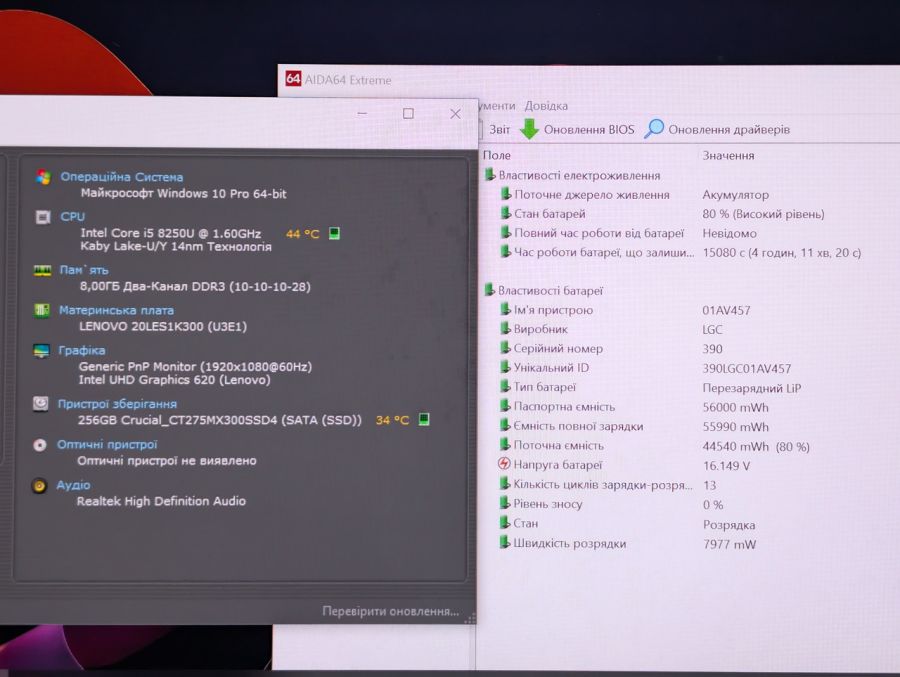The height and width of the screenshot is (677, 900).
Task: Open the Пам`ять section link
Action: [x=84, y=270]
